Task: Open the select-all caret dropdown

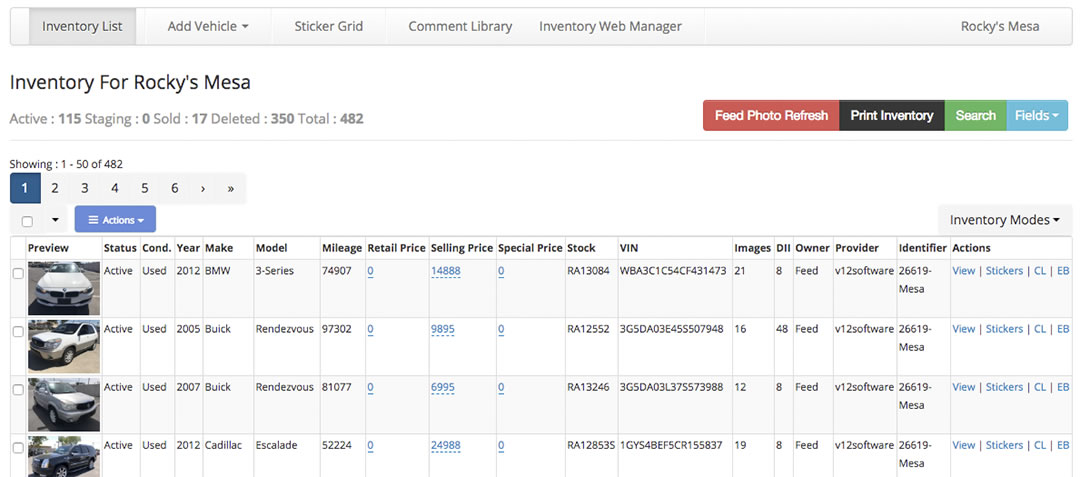Action: coord(54,220)
